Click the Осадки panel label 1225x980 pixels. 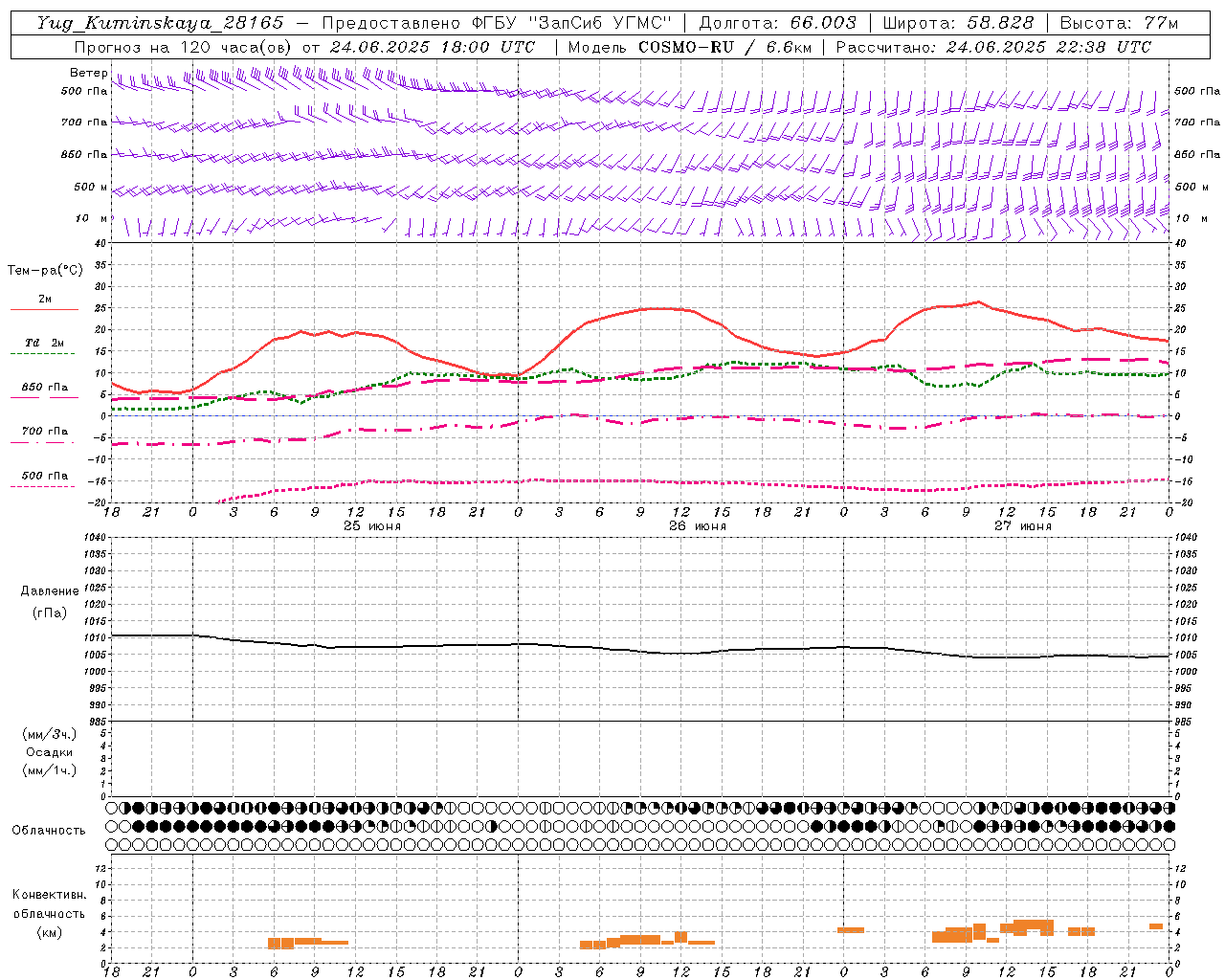tap(50, 752)
